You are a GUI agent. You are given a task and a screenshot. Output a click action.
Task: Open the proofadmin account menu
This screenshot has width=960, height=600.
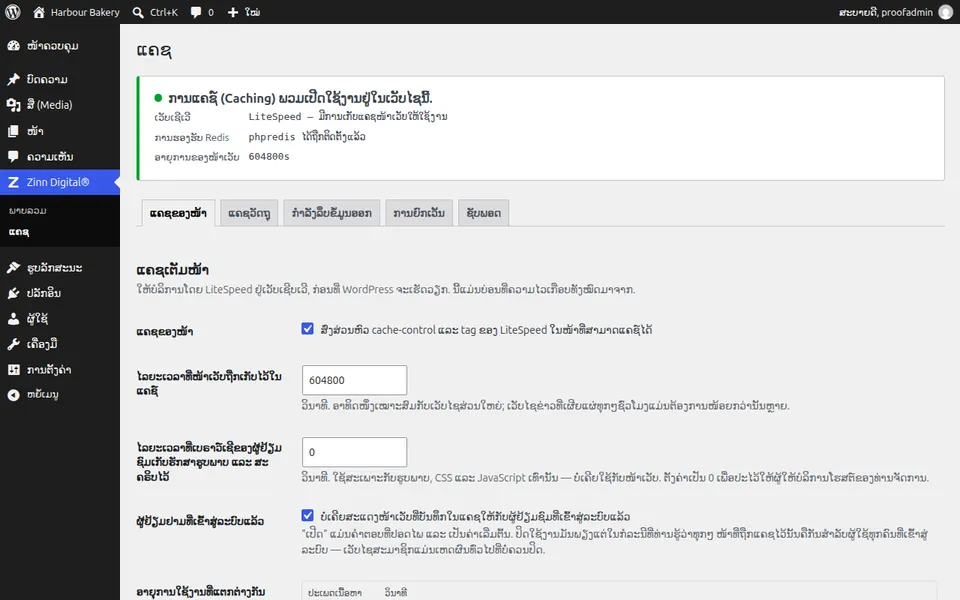896,12
